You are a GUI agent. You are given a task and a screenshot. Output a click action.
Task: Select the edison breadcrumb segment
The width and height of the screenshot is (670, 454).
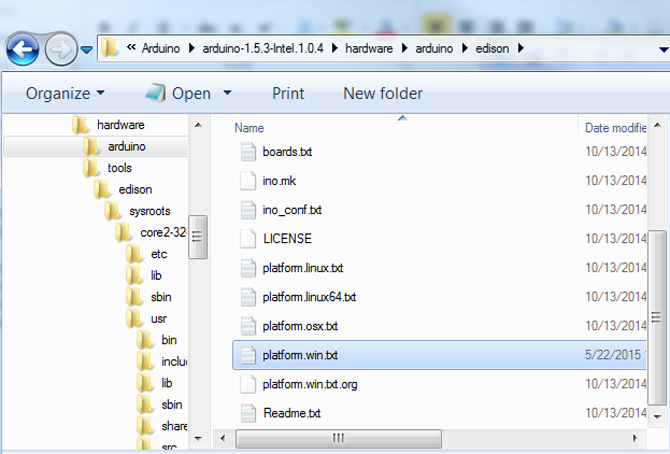[x=492, y=48]
